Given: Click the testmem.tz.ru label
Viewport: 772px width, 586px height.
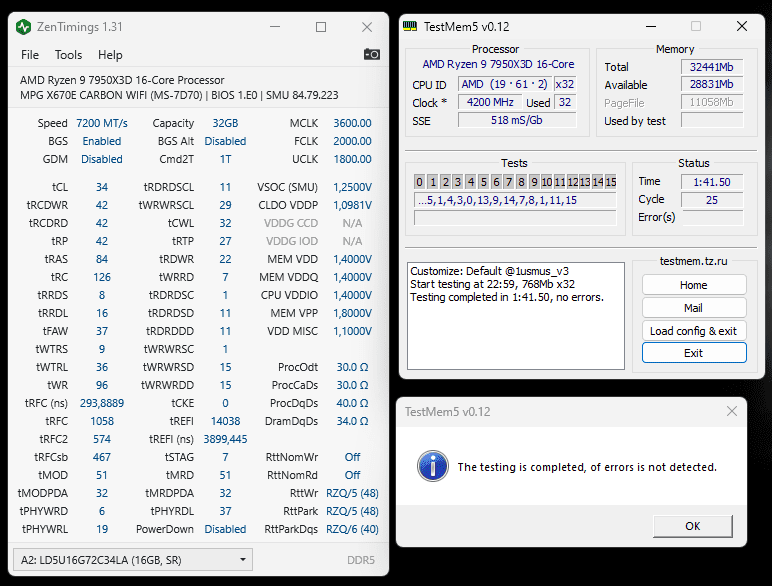Looking at the screenshot, I should pos(693,261).
